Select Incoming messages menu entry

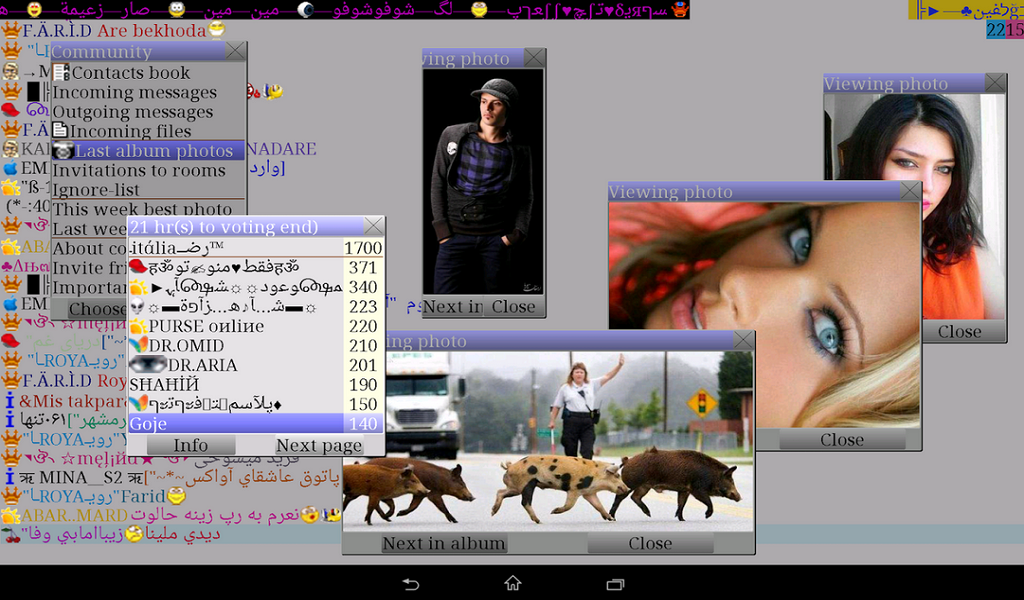coord(148,92)
